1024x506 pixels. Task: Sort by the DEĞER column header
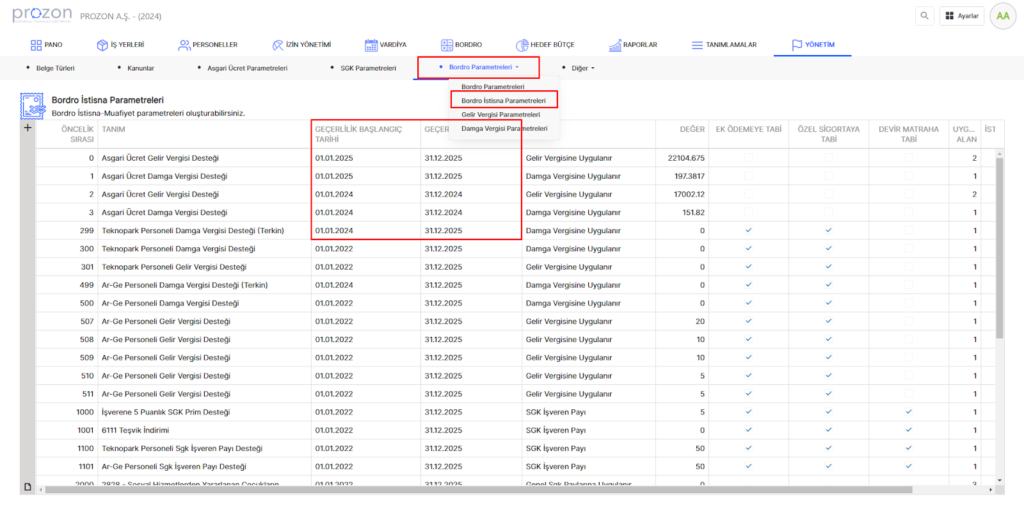click(x=692, y=128)
